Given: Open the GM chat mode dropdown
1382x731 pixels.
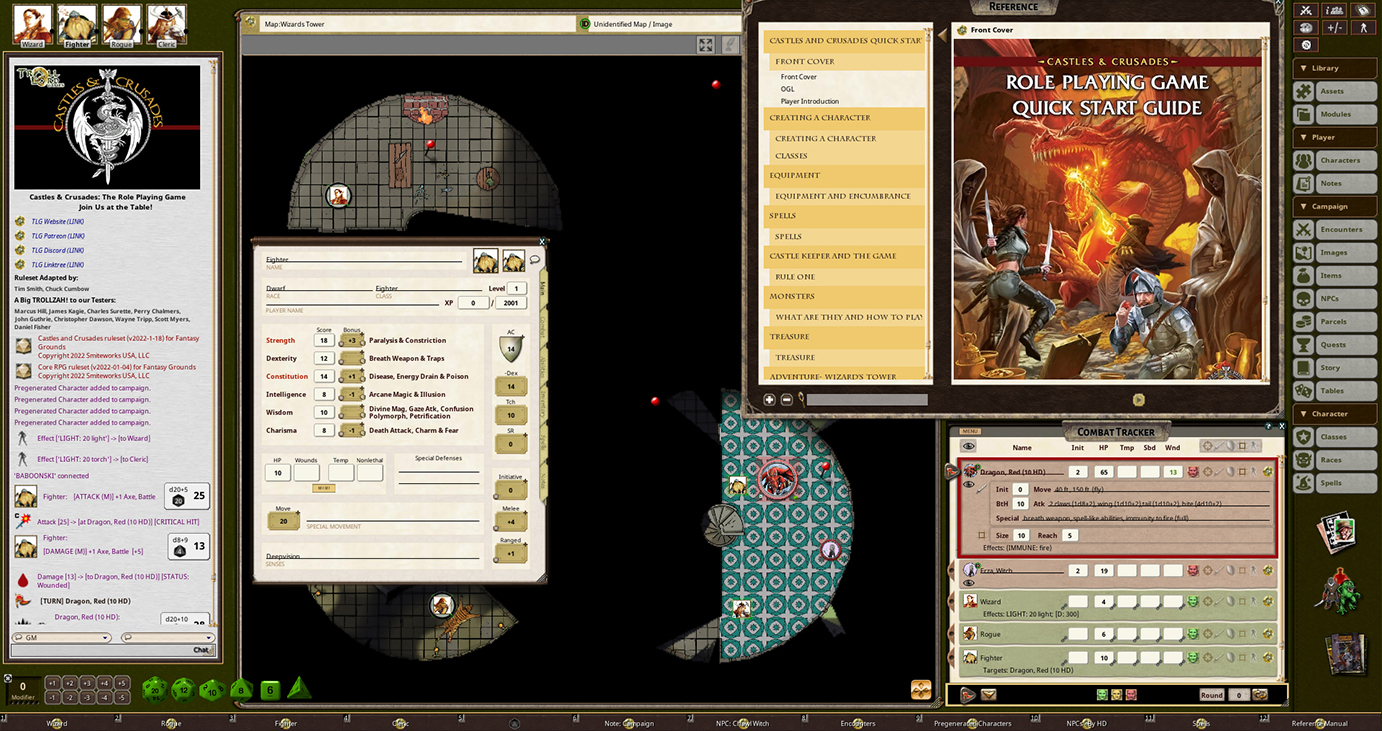Looking at the screenshot, I should tap(61, 637).
